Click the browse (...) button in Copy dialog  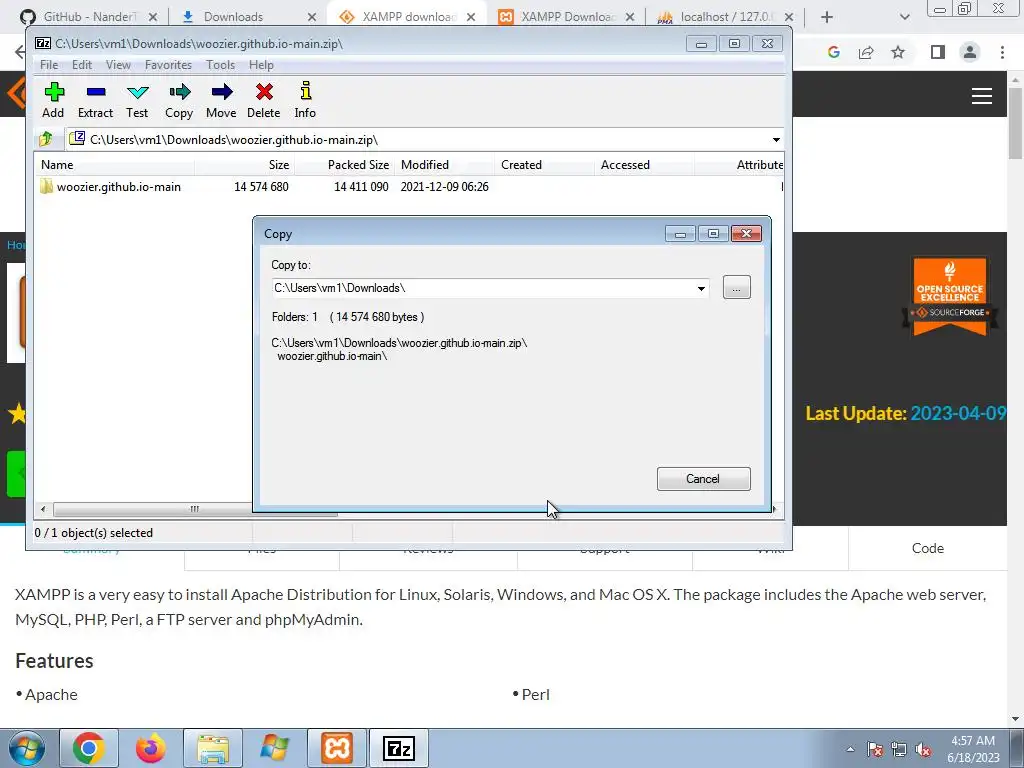(x=737, y=288)
